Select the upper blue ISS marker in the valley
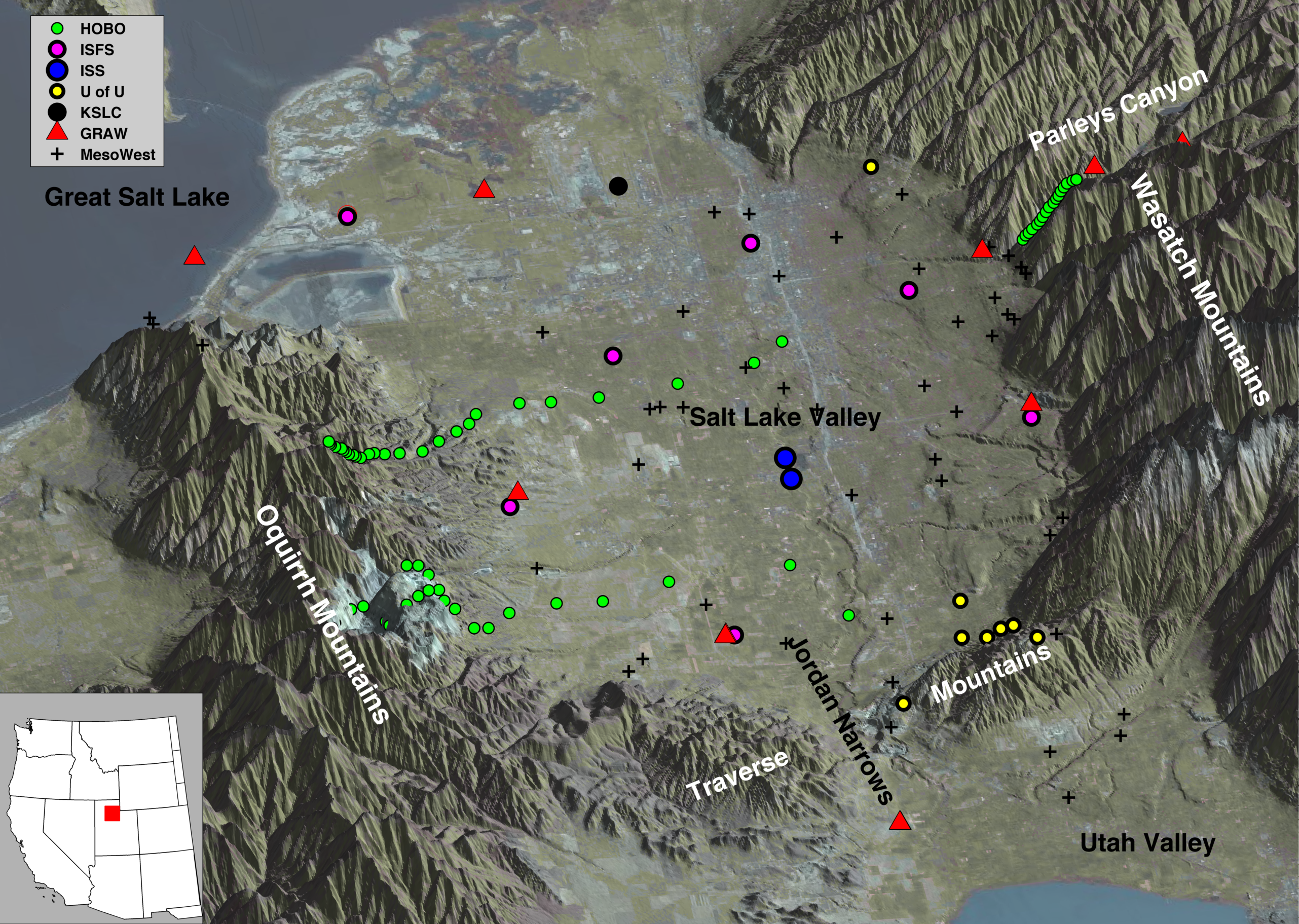This screenshot has width=1299, height=924. pyautogui.click(x=785, y=458)
